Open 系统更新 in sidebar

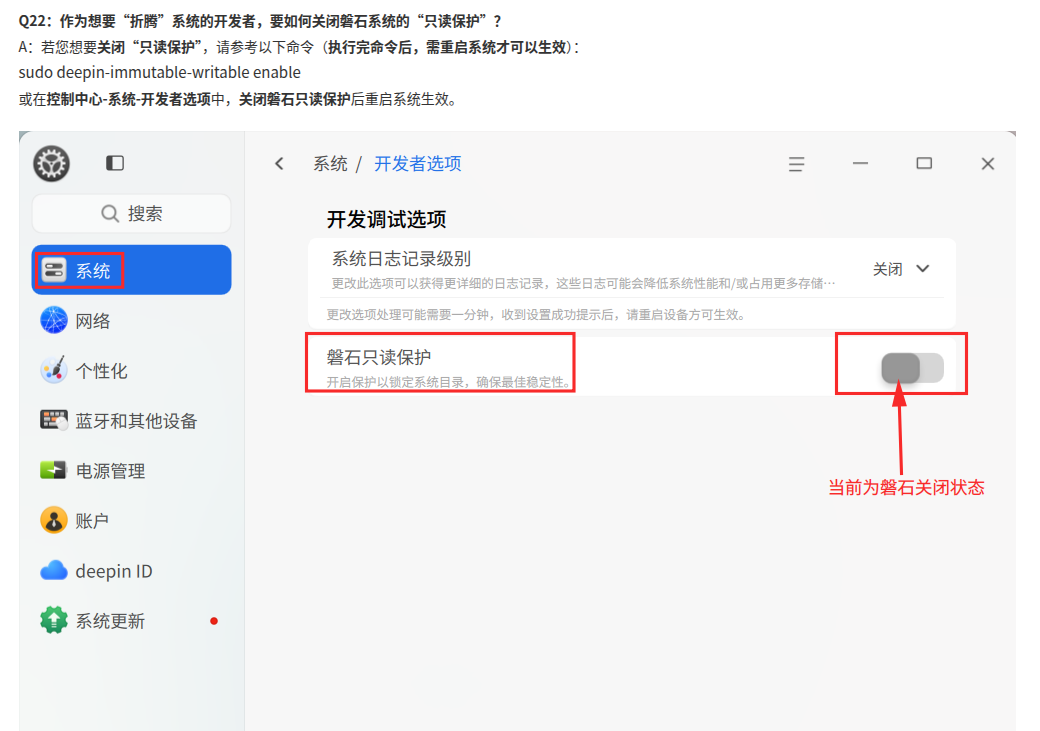(x=131, y=621)
